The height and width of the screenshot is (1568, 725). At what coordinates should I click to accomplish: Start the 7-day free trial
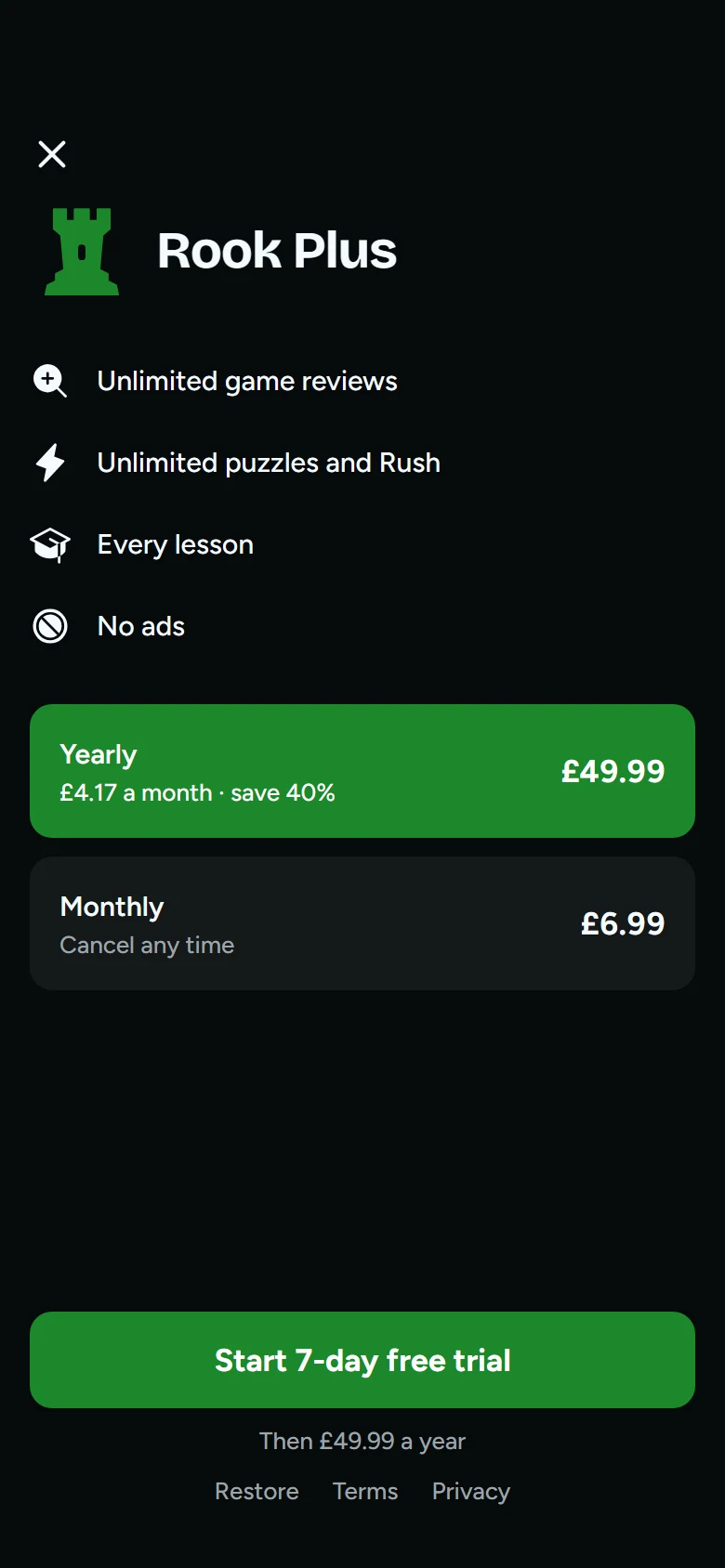click(362, 1360)
